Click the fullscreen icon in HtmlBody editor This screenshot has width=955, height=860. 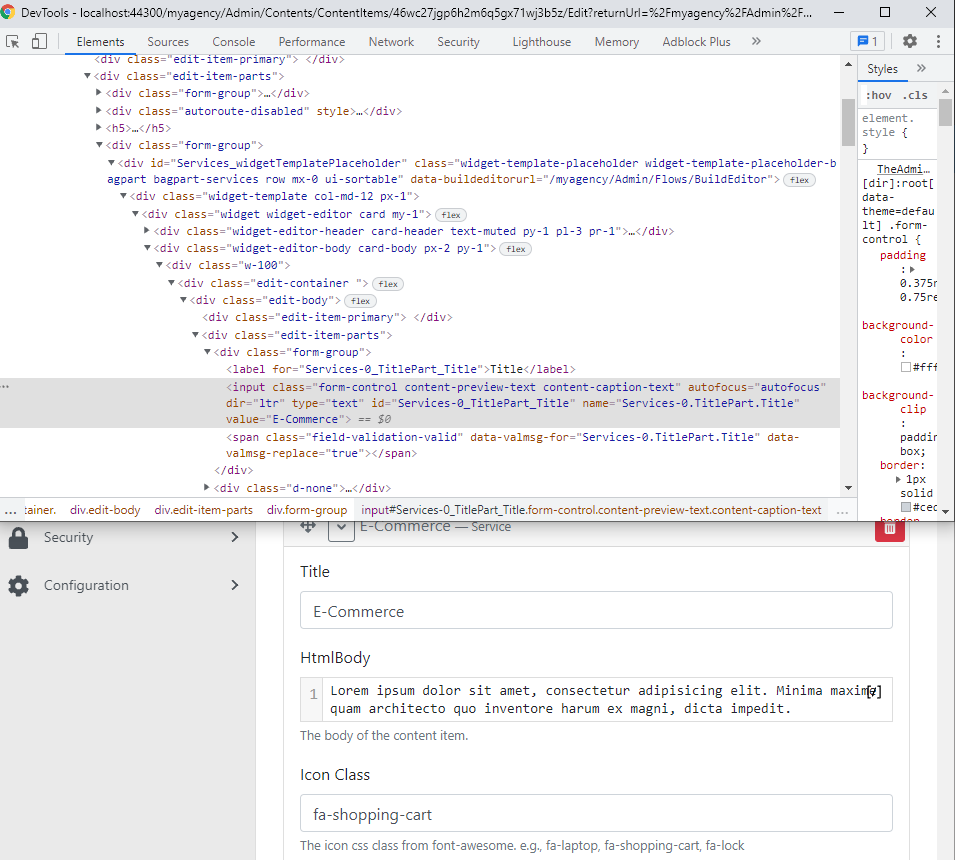(874, 691)
